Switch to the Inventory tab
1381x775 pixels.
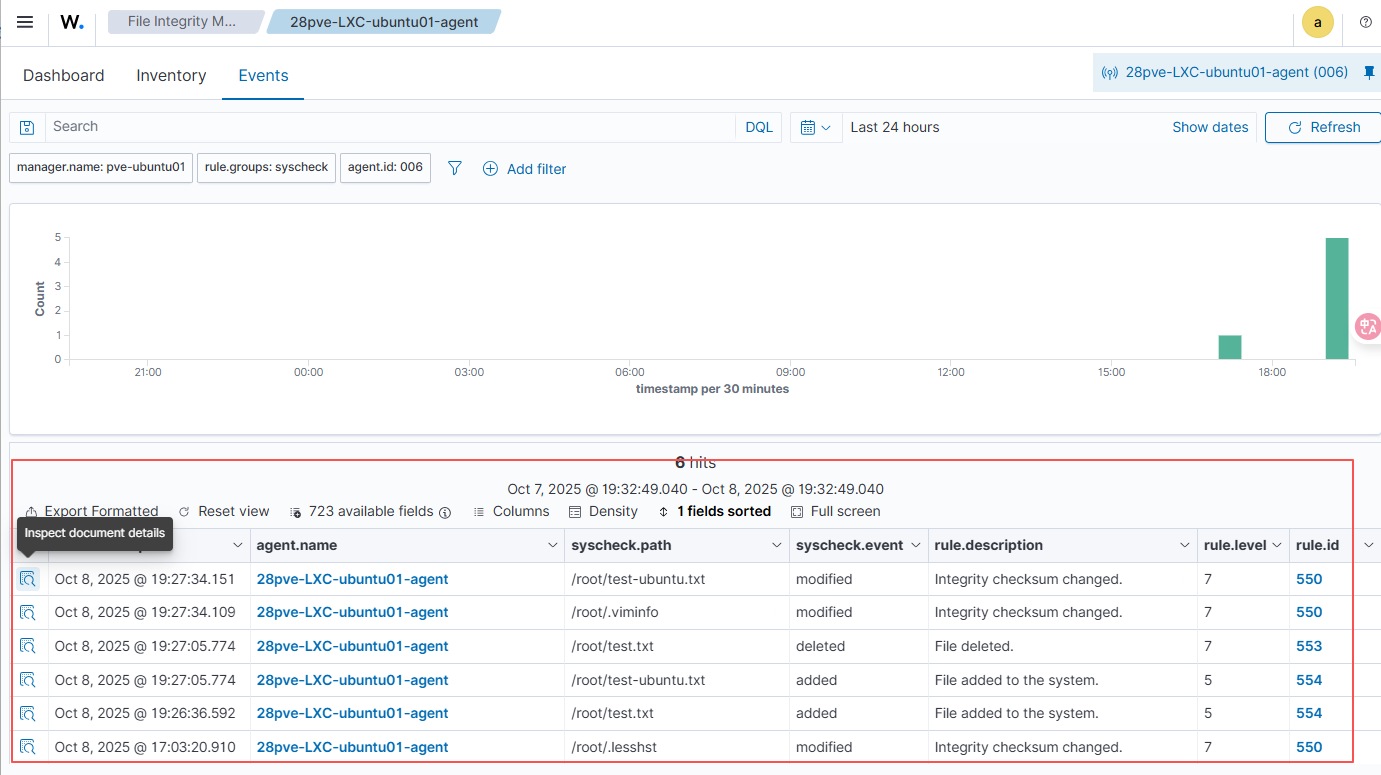click(171, 75)
